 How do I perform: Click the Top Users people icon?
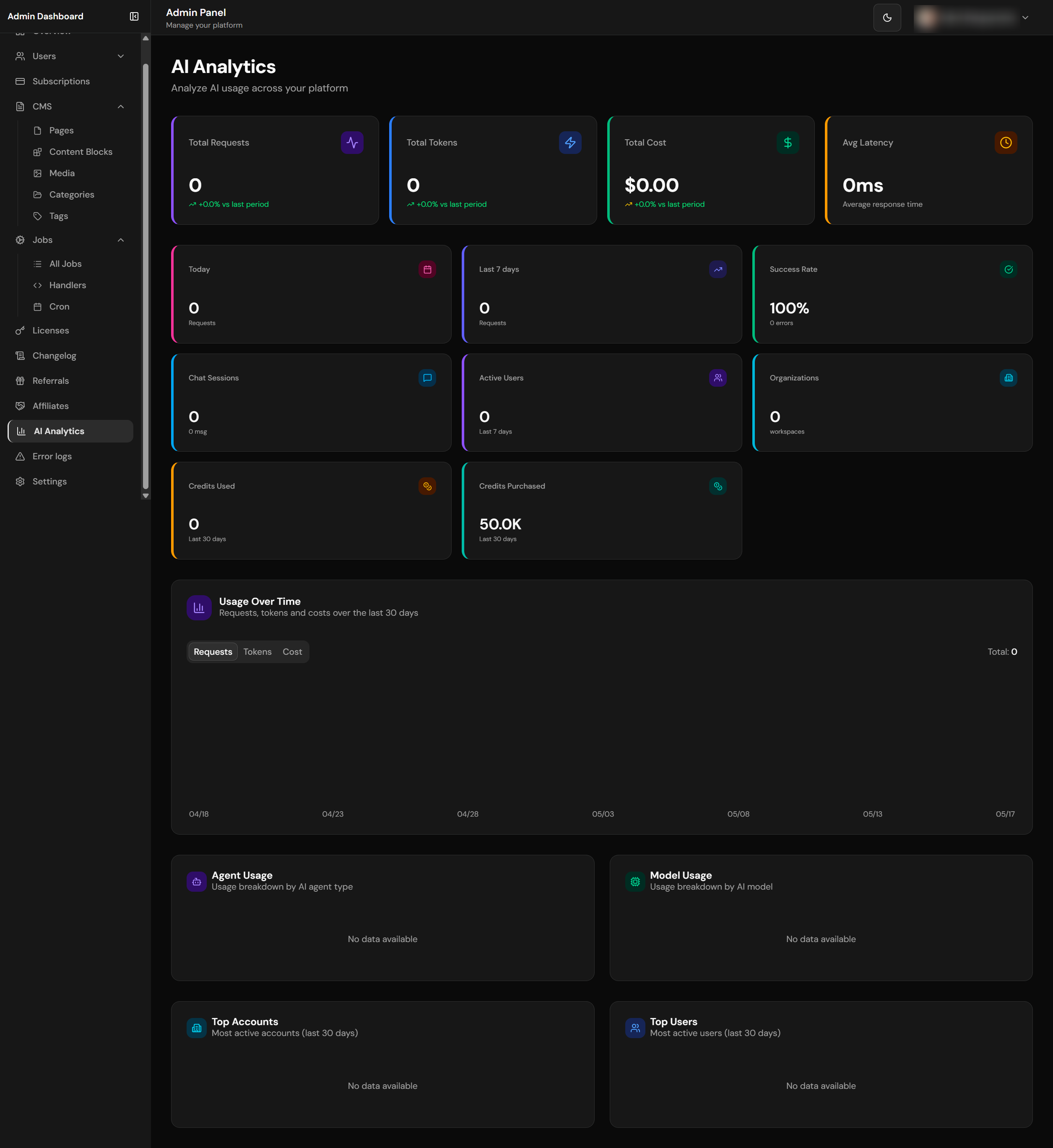pos(635,1028)
